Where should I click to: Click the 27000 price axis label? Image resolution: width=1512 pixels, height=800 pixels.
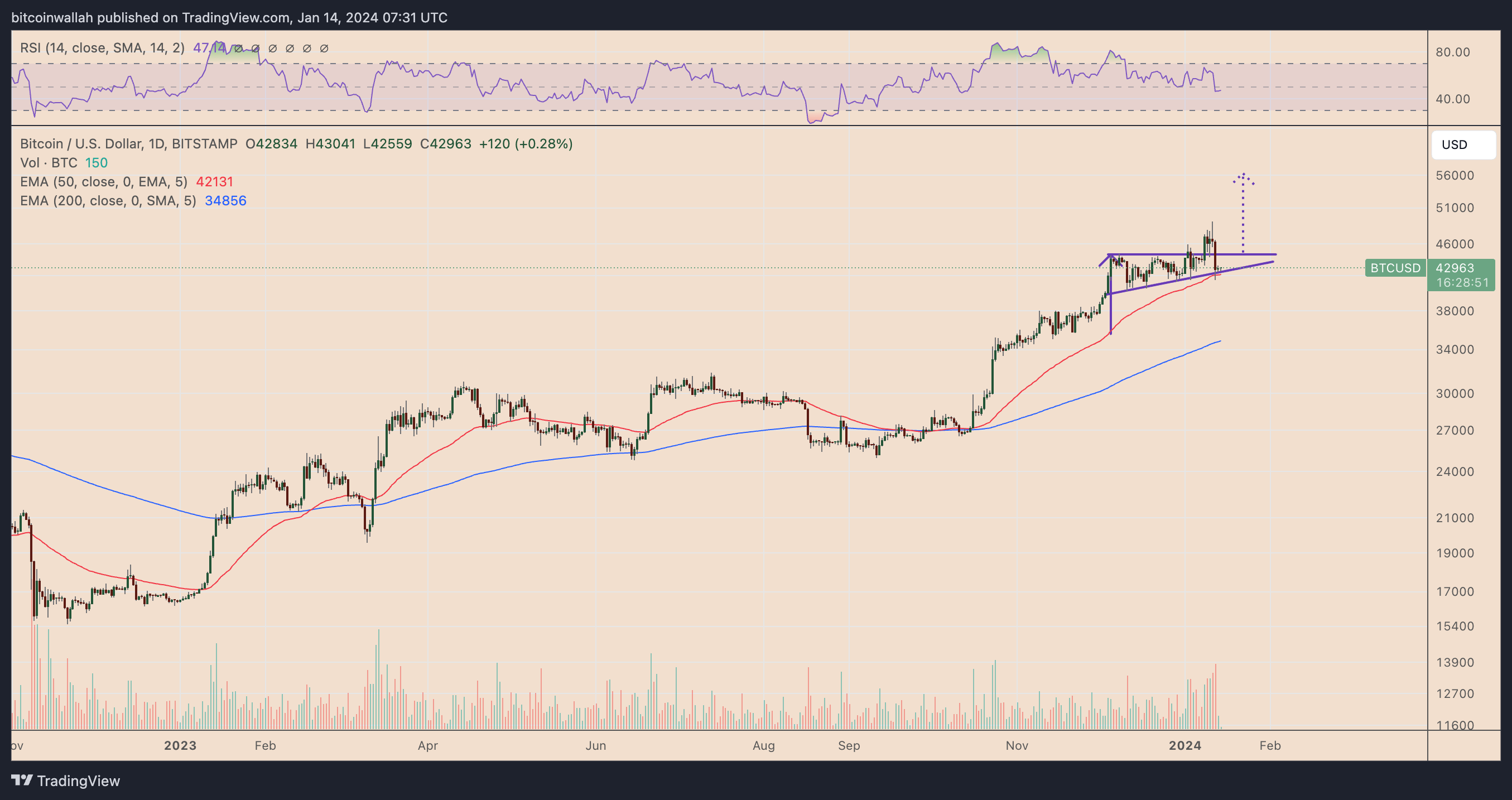point(1455,431)
